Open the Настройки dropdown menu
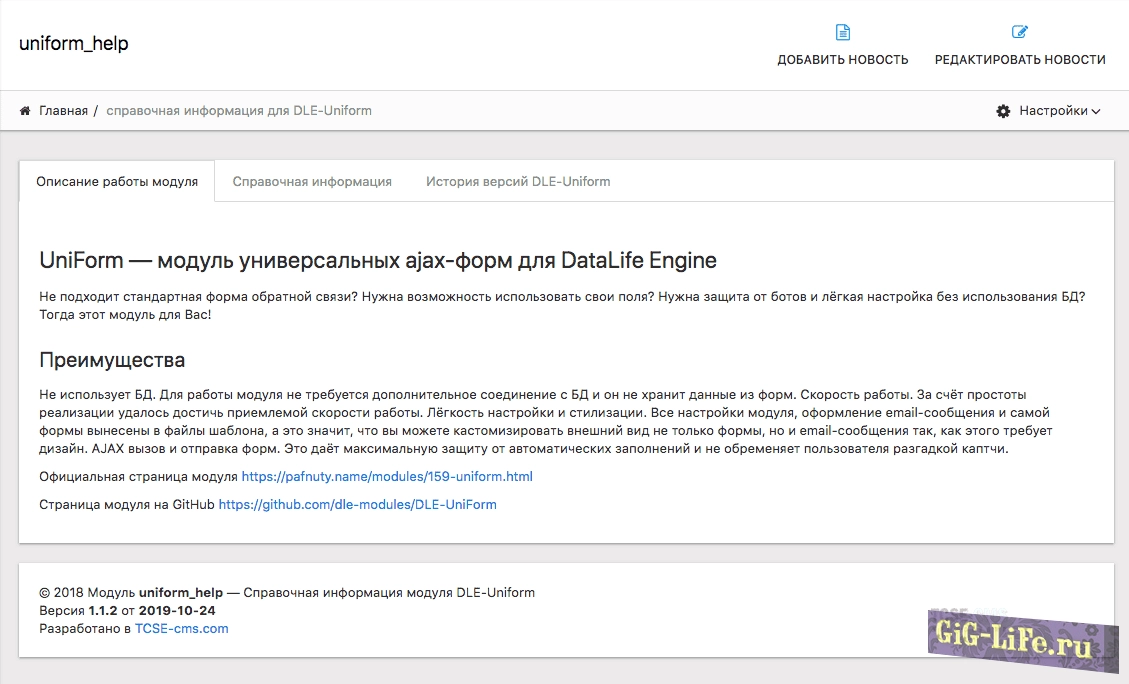The height and width of the screenshot is (684, 1129). [1053, 111]
